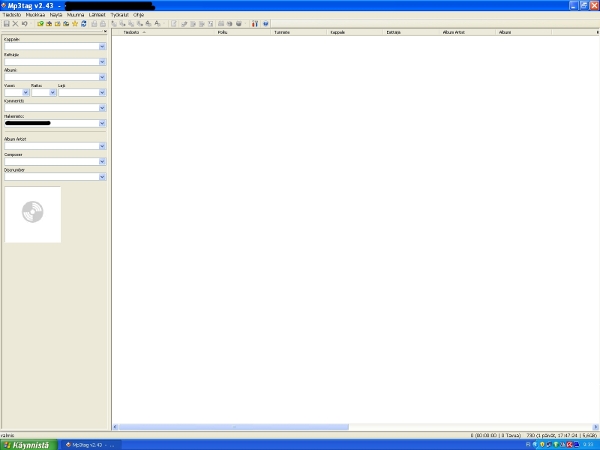Sort by the Album Artist column header

point(467,32)
